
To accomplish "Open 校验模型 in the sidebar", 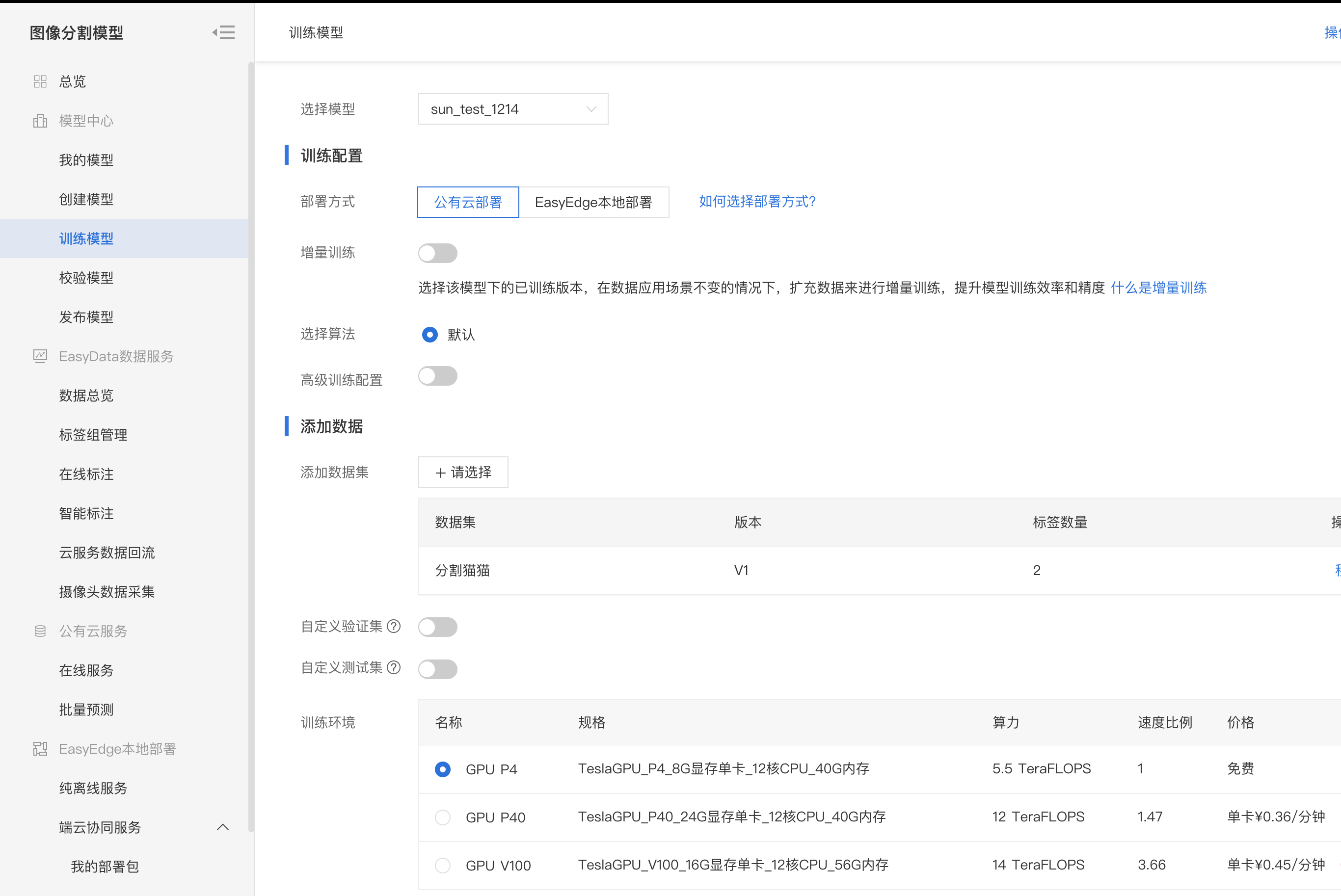I will (86, 278).
